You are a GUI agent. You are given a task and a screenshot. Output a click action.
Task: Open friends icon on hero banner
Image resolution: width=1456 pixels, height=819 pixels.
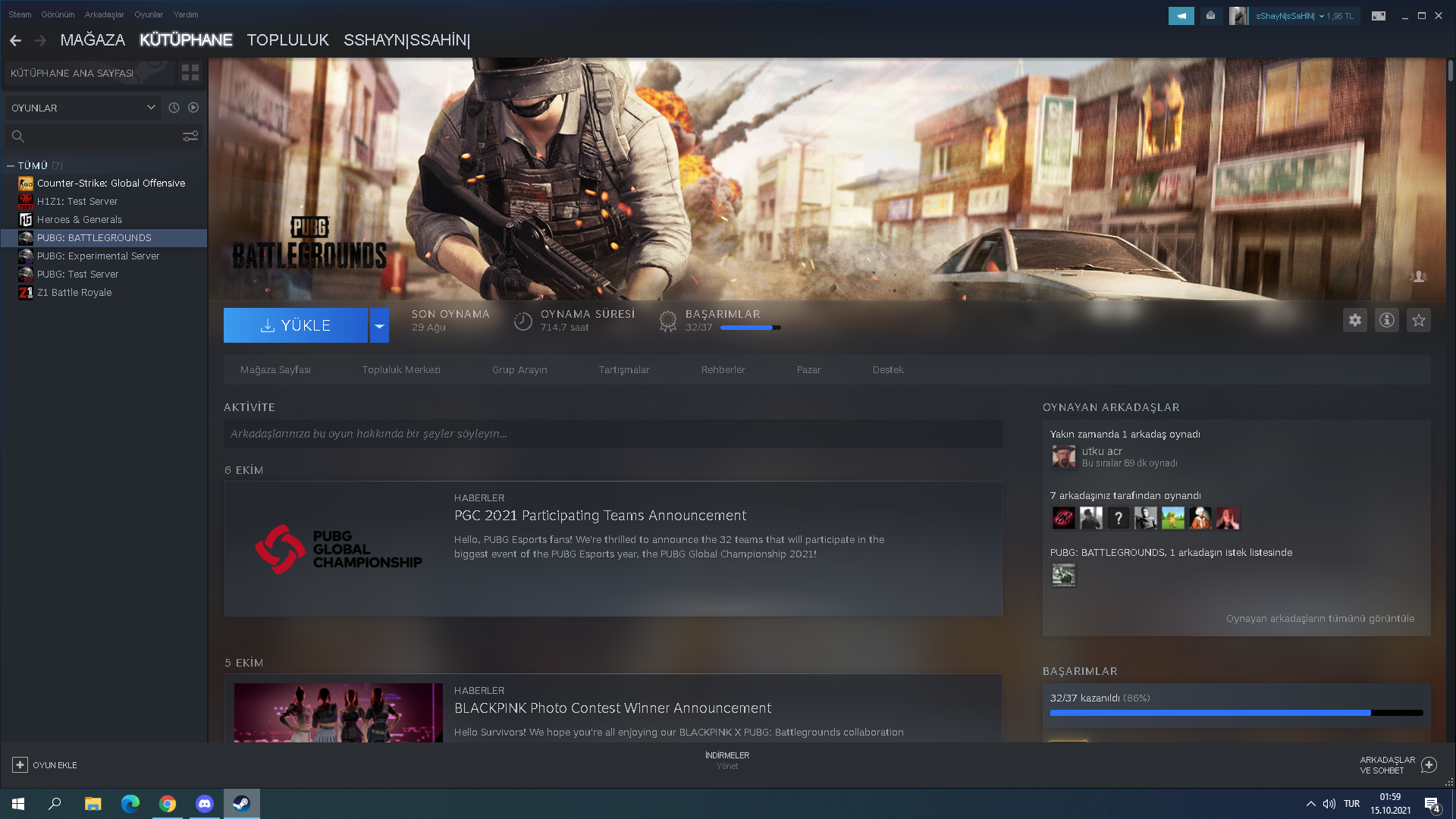1419,277
